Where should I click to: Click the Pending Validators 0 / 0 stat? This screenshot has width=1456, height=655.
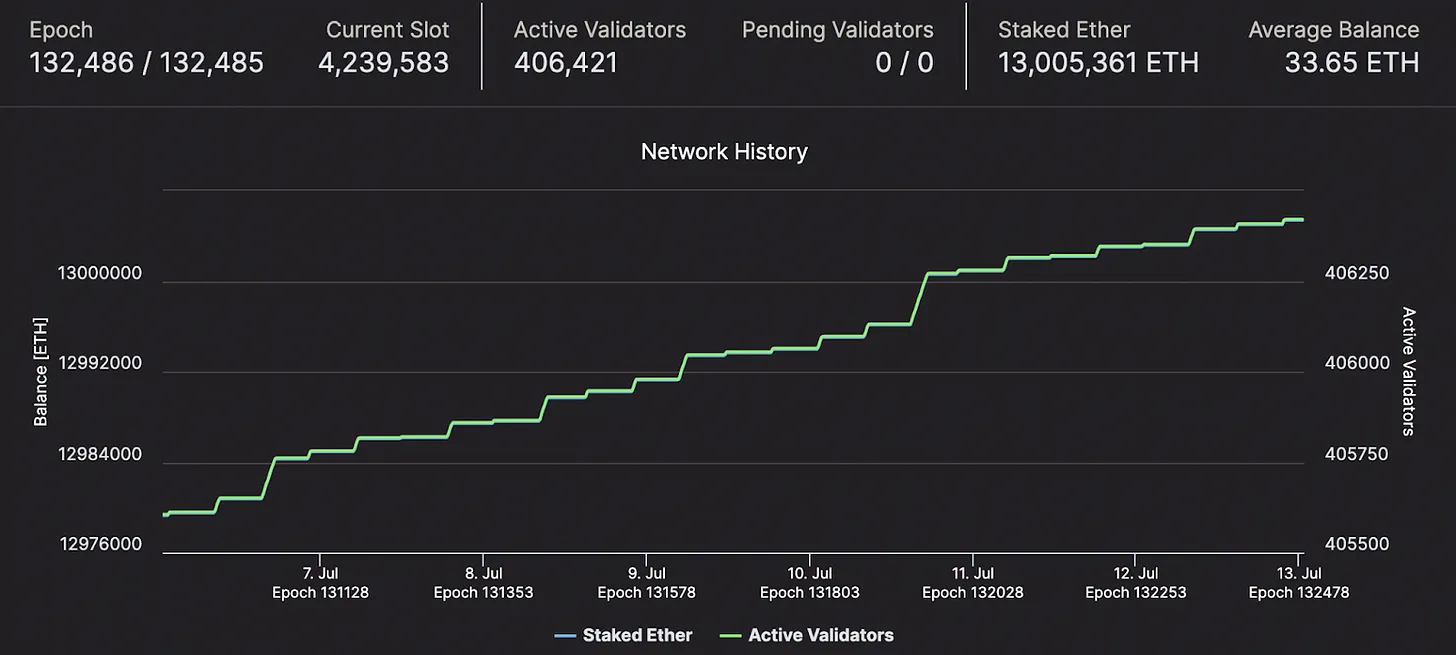point(838,47)
